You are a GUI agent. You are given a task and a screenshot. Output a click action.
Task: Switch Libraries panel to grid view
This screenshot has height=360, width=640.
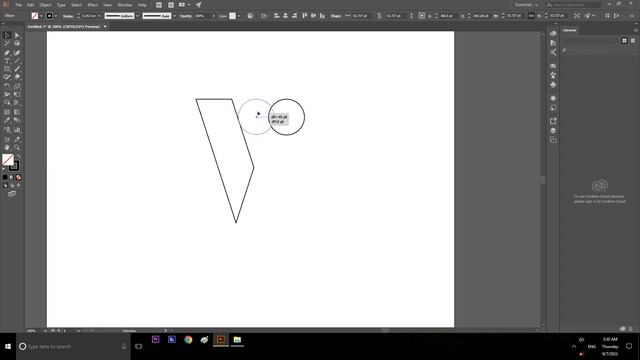click(624, 40)
